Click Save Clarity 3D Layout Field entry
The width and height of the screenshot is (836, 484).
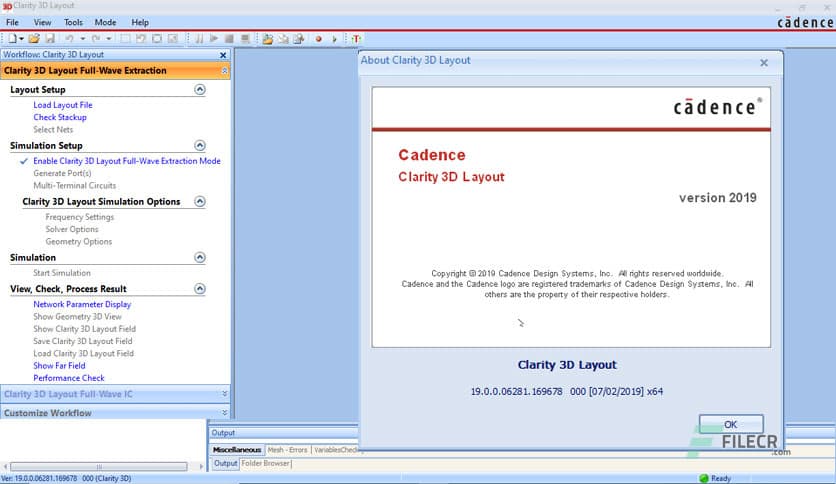point(83,341)
